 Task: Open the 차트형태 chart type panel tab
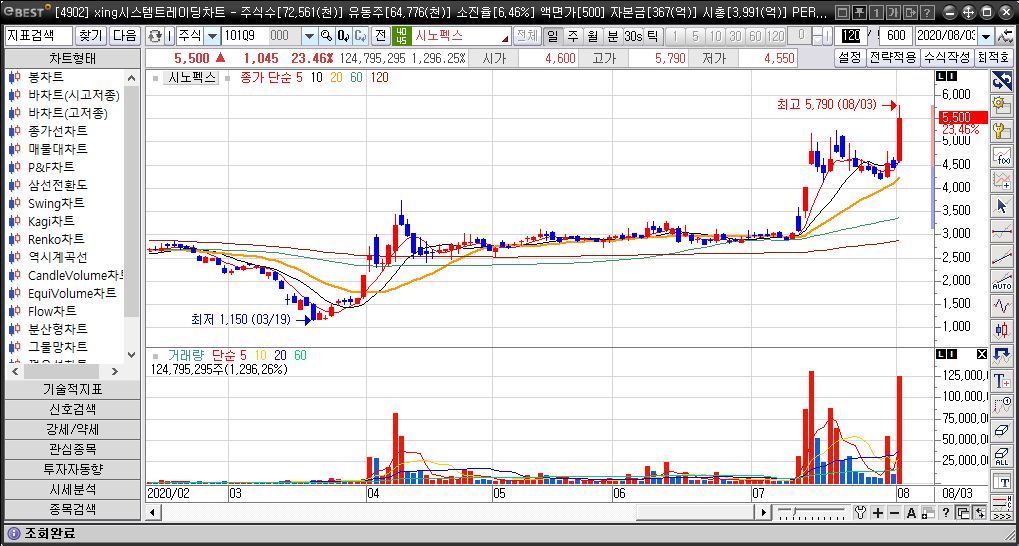point(72,58)
